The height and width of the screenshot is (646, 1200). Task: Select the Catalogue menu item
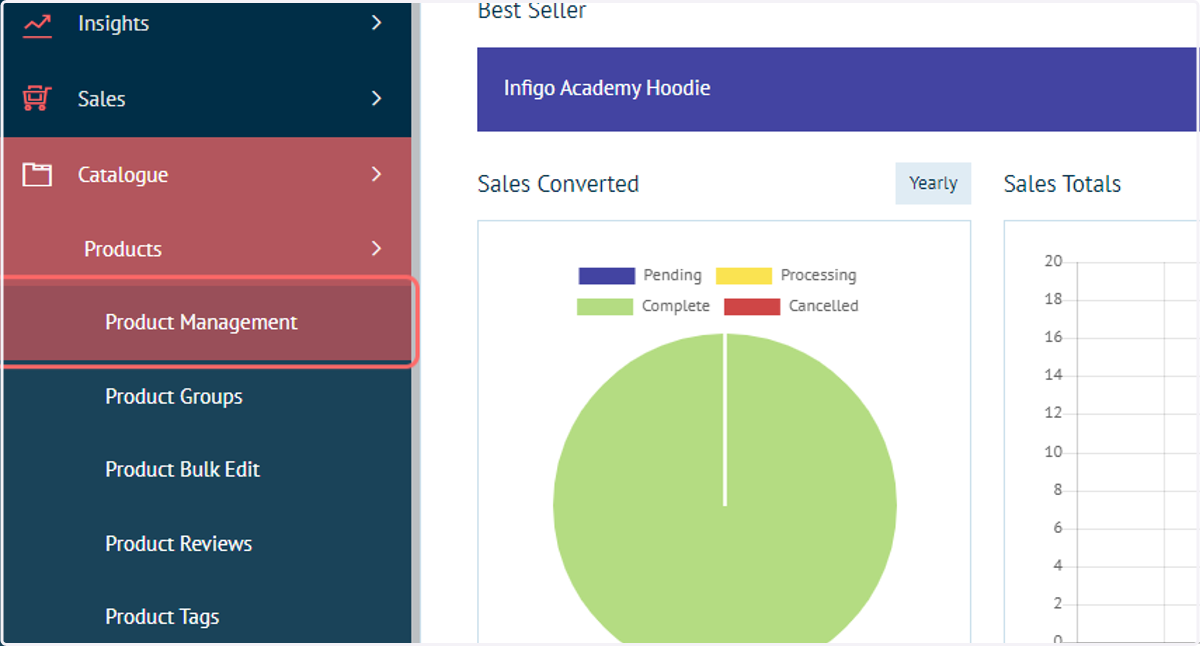[207, 175]
